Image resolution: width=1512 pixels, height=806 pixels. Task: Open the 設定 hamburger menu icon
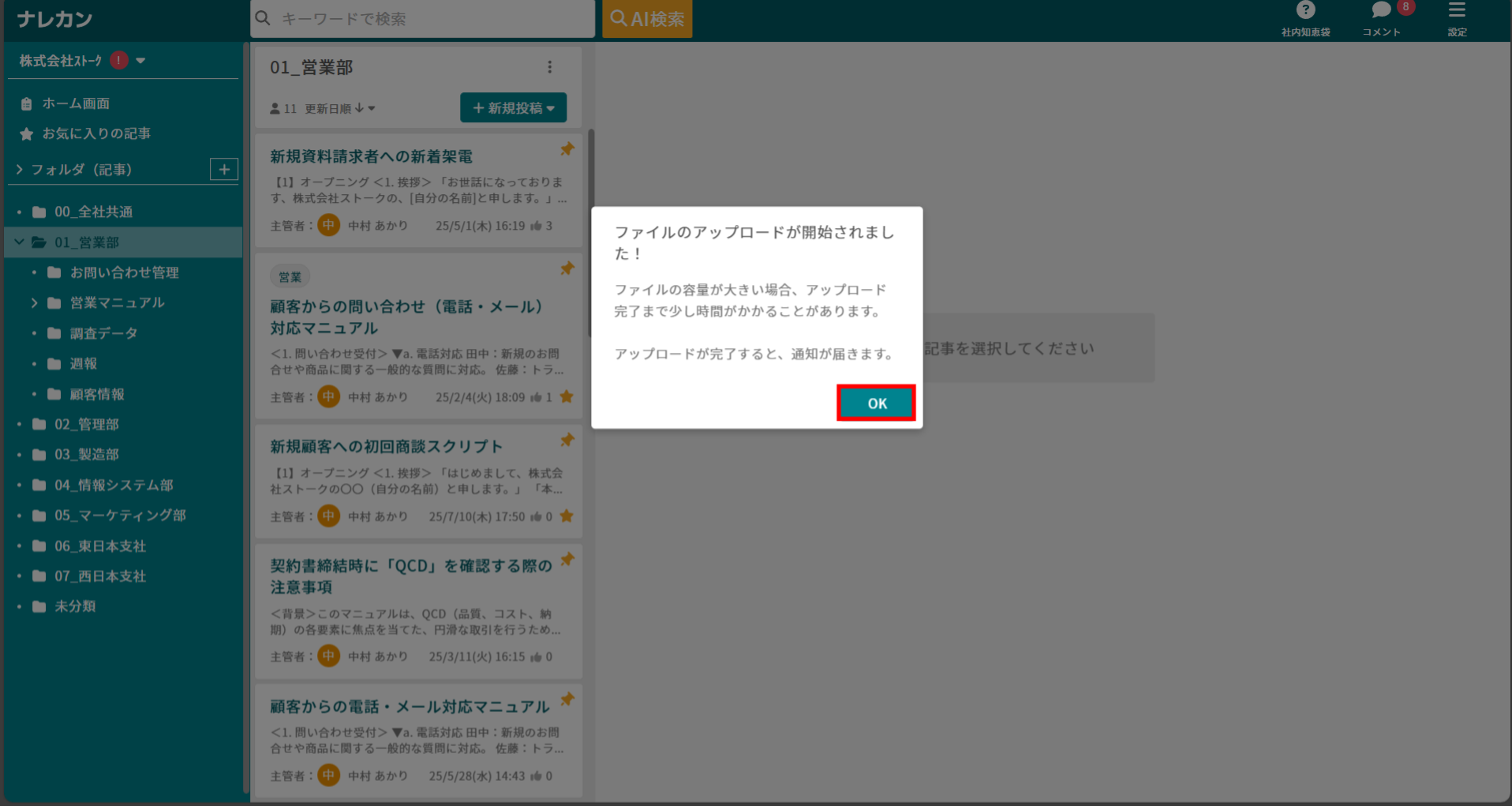pyautogui.click(x=1456, y=10)
